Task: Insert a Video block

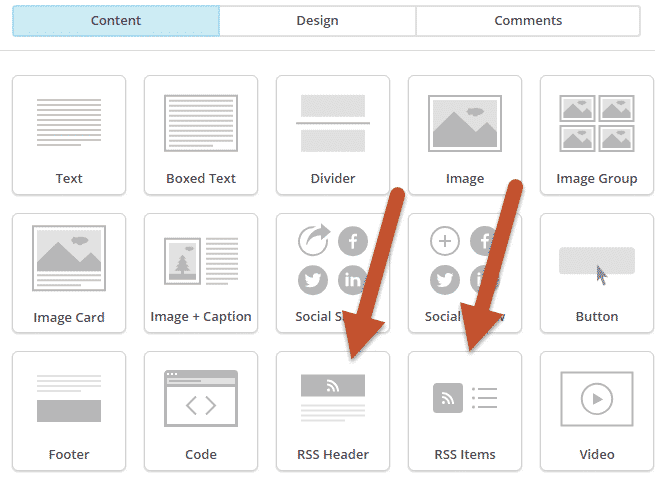Action: coord(597,411)
